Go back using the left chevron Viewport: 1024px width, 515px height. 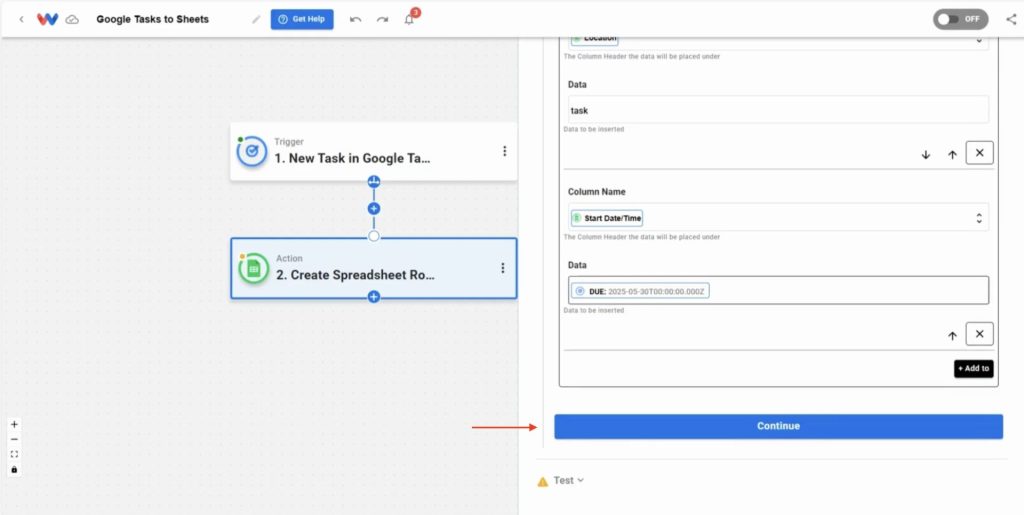tap(22, 20)
